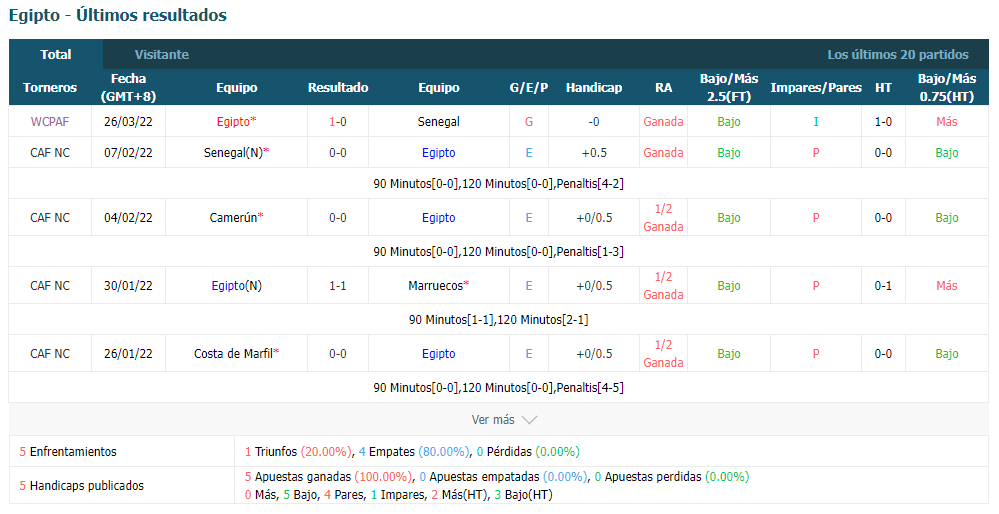This screenshot has width=999, height=514.
Task: Open red Egipto team link dated 26/03/22
Action: pyautogui.click(x=236, y=121)
